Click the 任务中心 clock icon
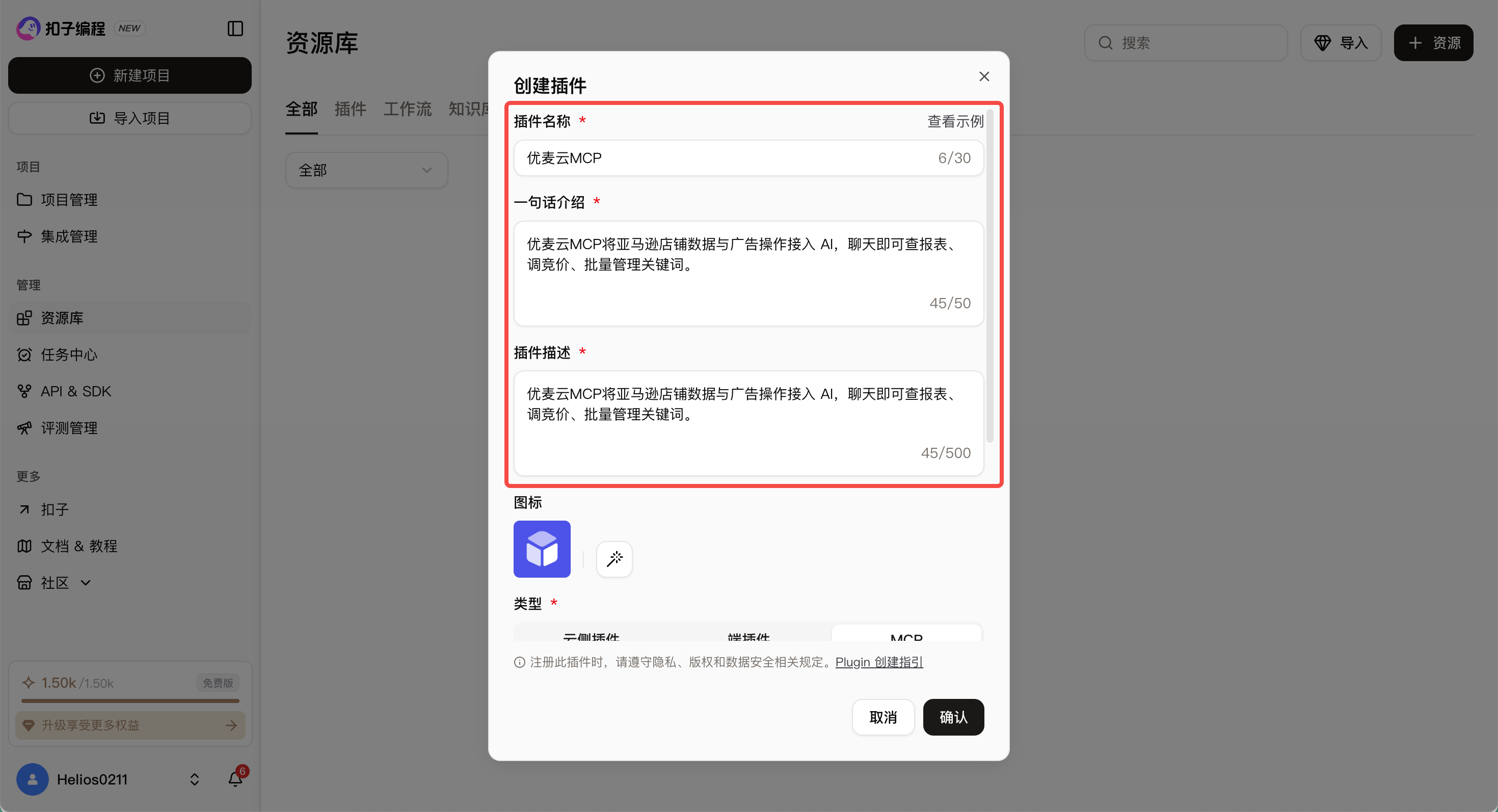This screenshot has width=1498, height=812. (24, 355)
